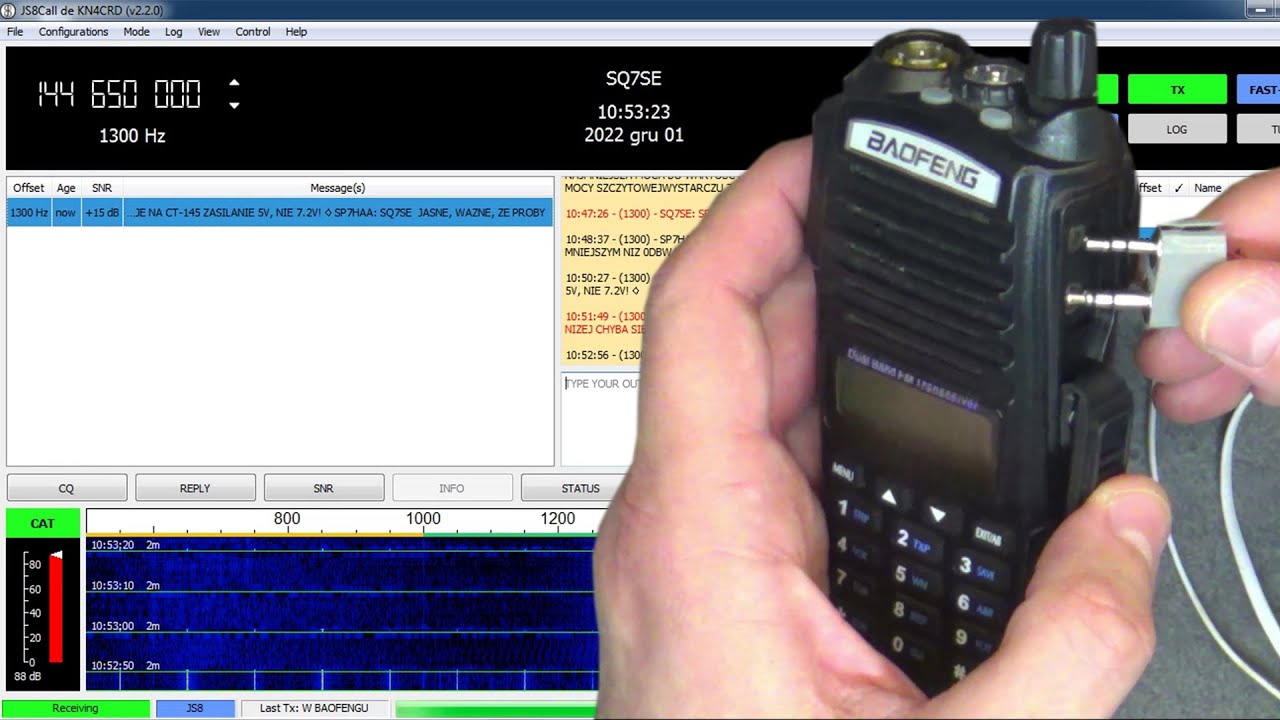Click the 10:51:49 red log entry
The image size is (1280, 720).
[606, 323]
